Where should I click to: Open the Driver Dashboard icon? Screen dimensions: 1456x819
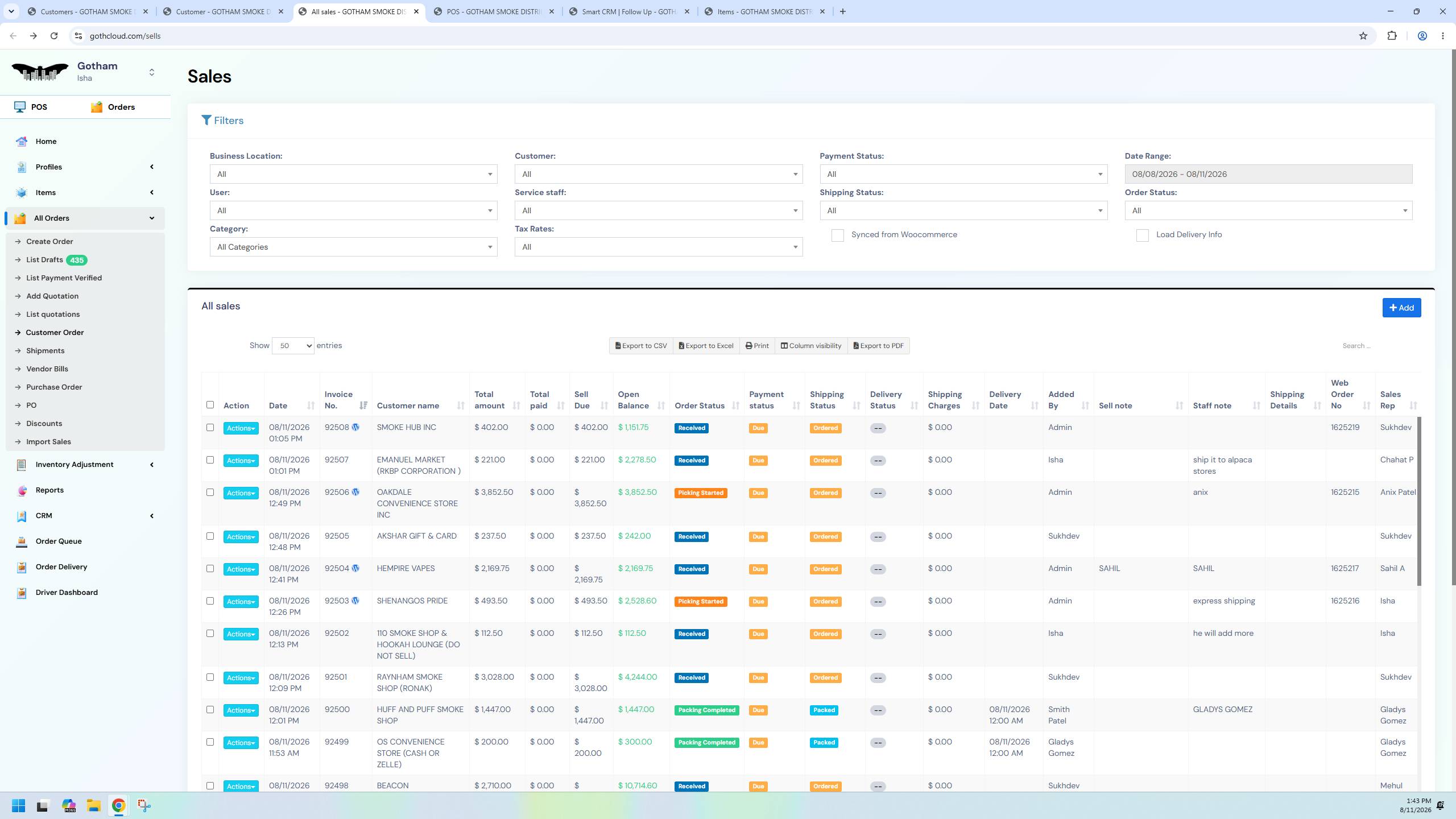tap(22, 593)
